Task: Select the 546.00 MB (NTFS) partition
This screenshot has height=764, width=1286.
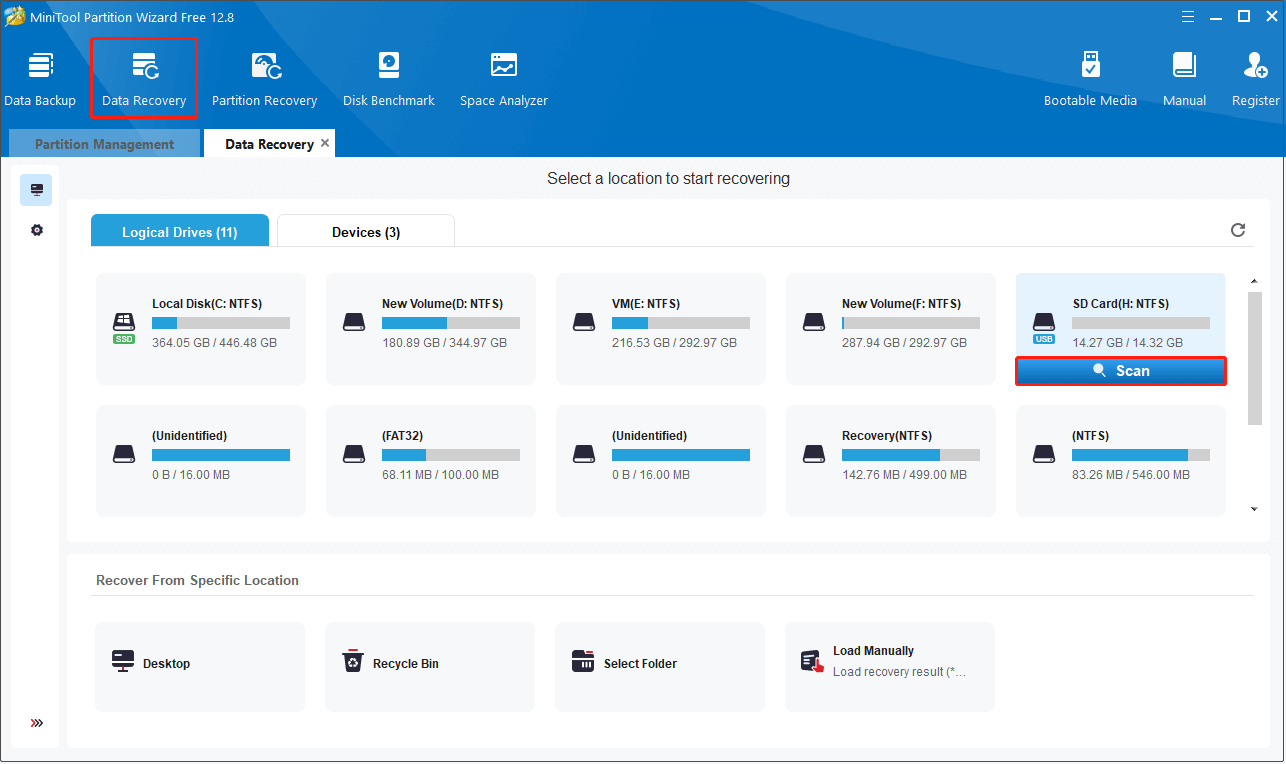Action: point(1121,461)
